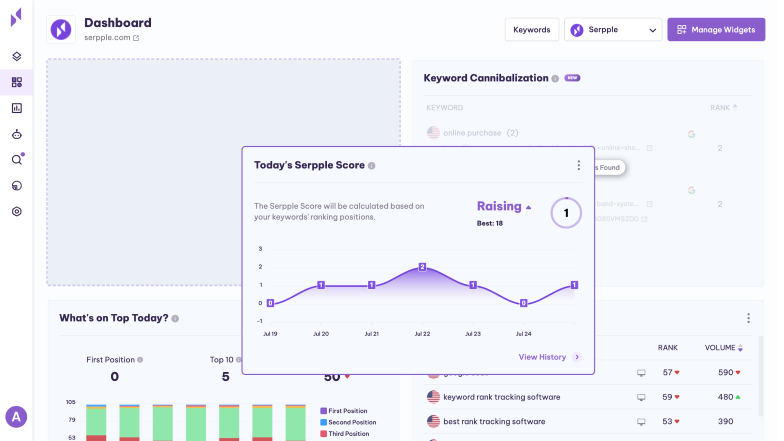This screenshot has height=441, width=784.
Task: Open the user avatar A menu
Action: click(x=16, y=416)
